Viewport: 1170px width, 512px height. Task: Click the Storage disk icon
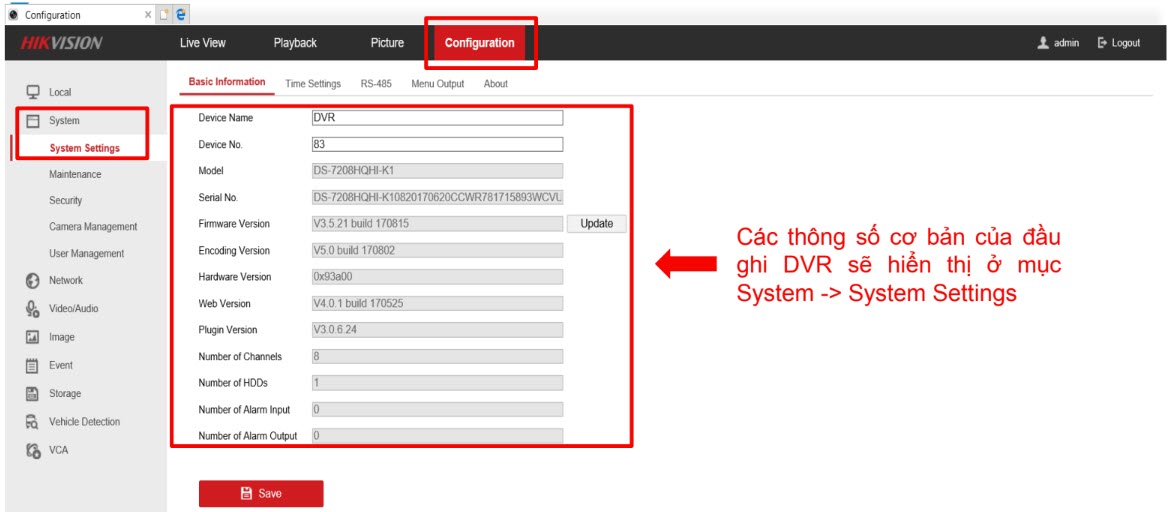tap(32, 394)
